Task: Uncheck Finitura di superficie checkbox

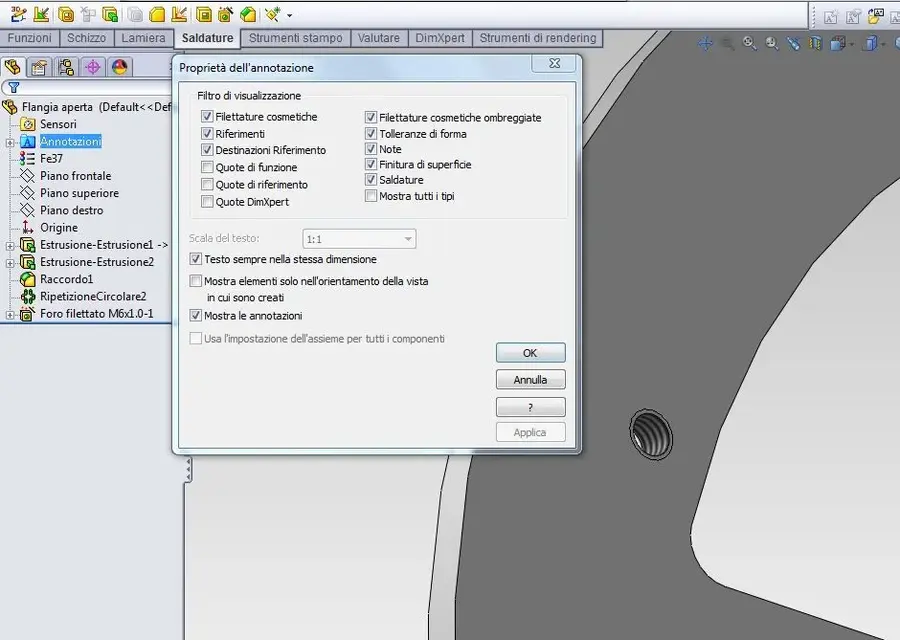Action: (x=371, y=164)
